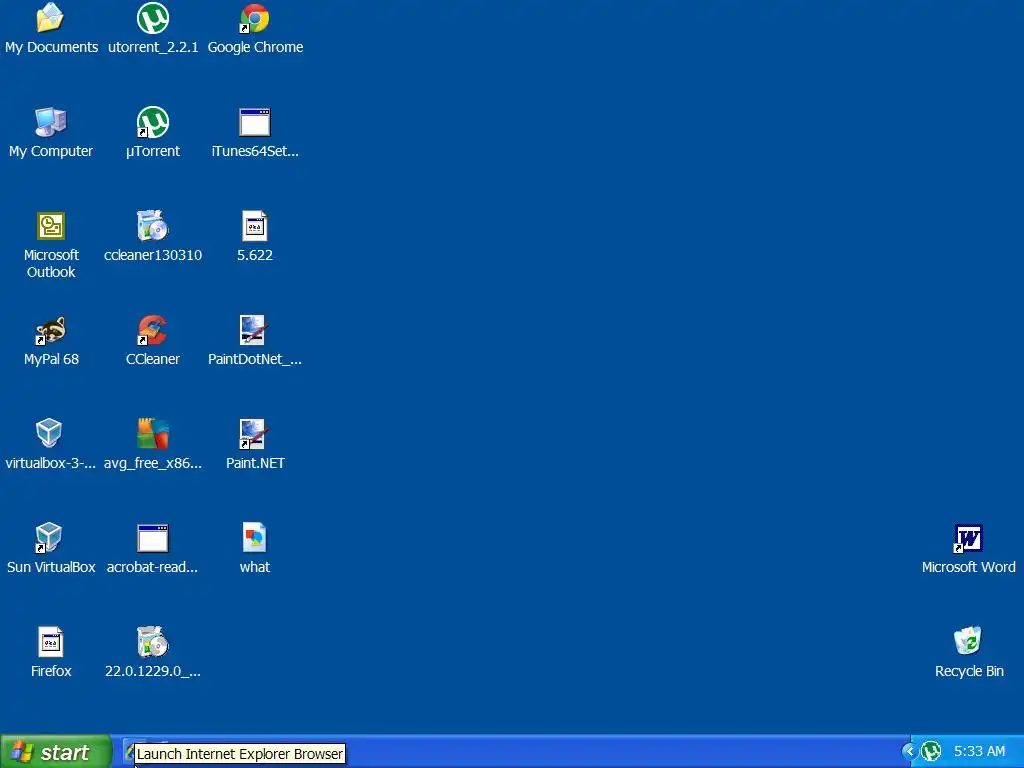The image size is (1024, 768).
Task: Expand hidden system tray icons arrow
Action: click(908, 751)
